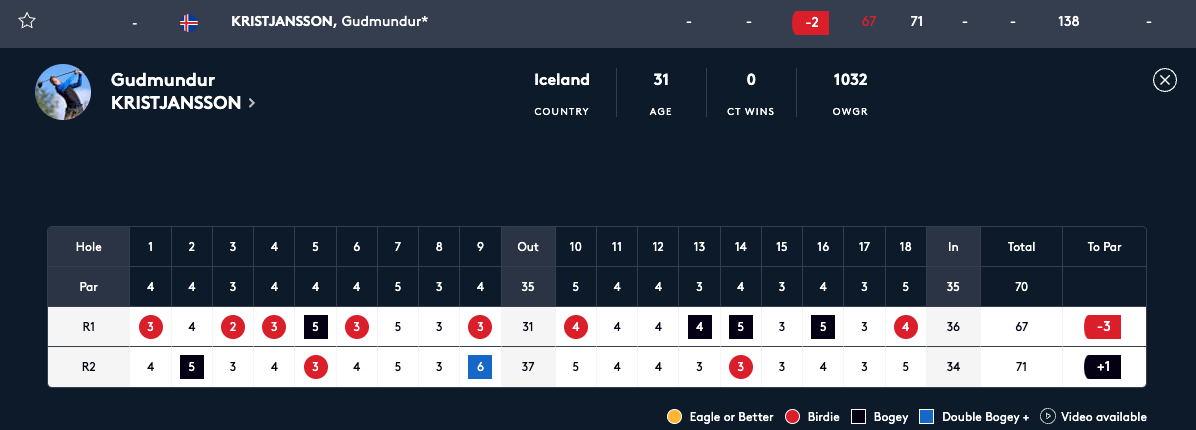Click the R1 -3 to par badge
Image resolution: width=1196 pixels, height=430 pixels.
[x=1103, y=327]
